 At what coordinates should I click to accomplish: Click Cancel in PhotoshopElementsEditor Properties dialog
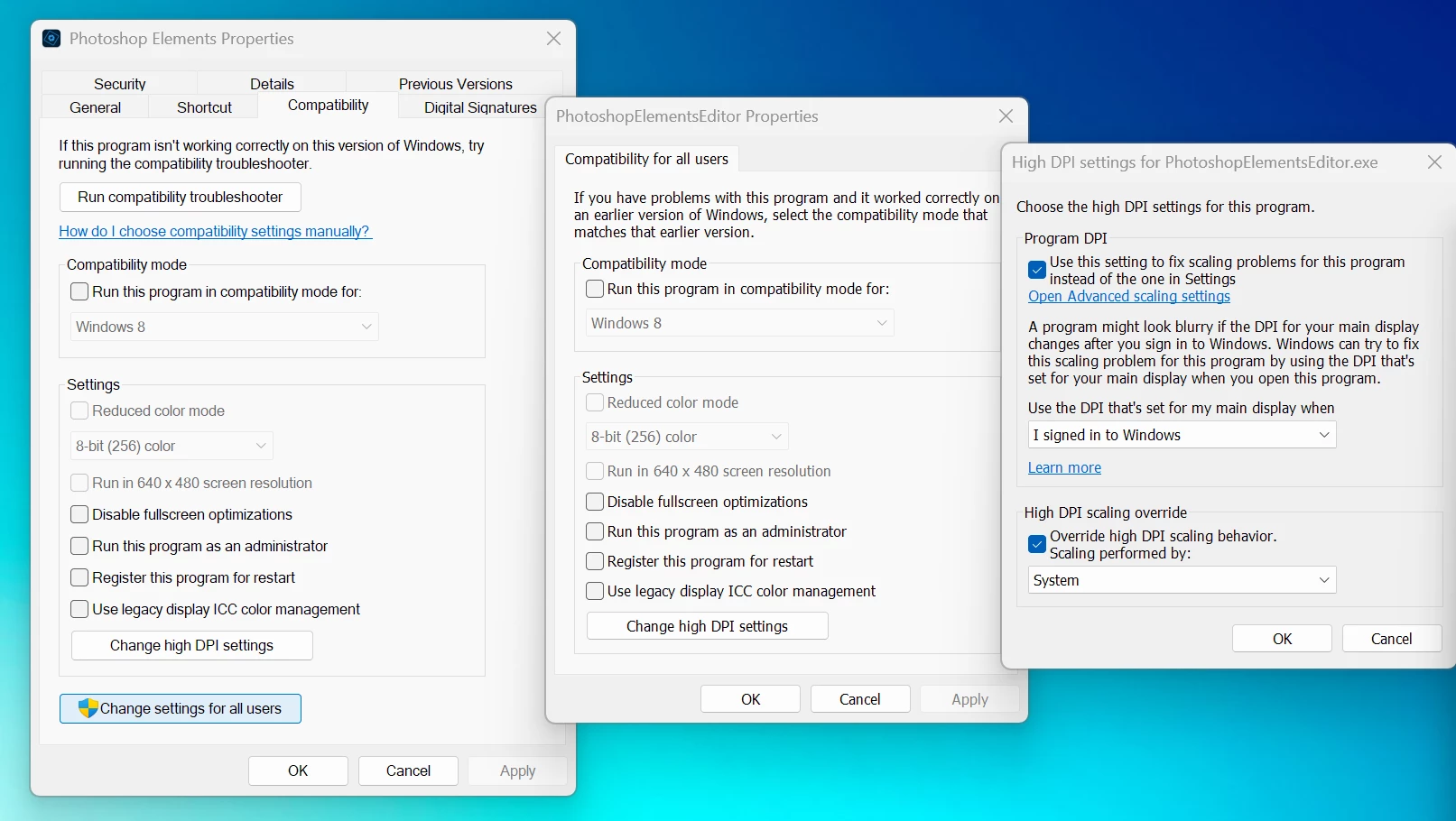(859, 699)
